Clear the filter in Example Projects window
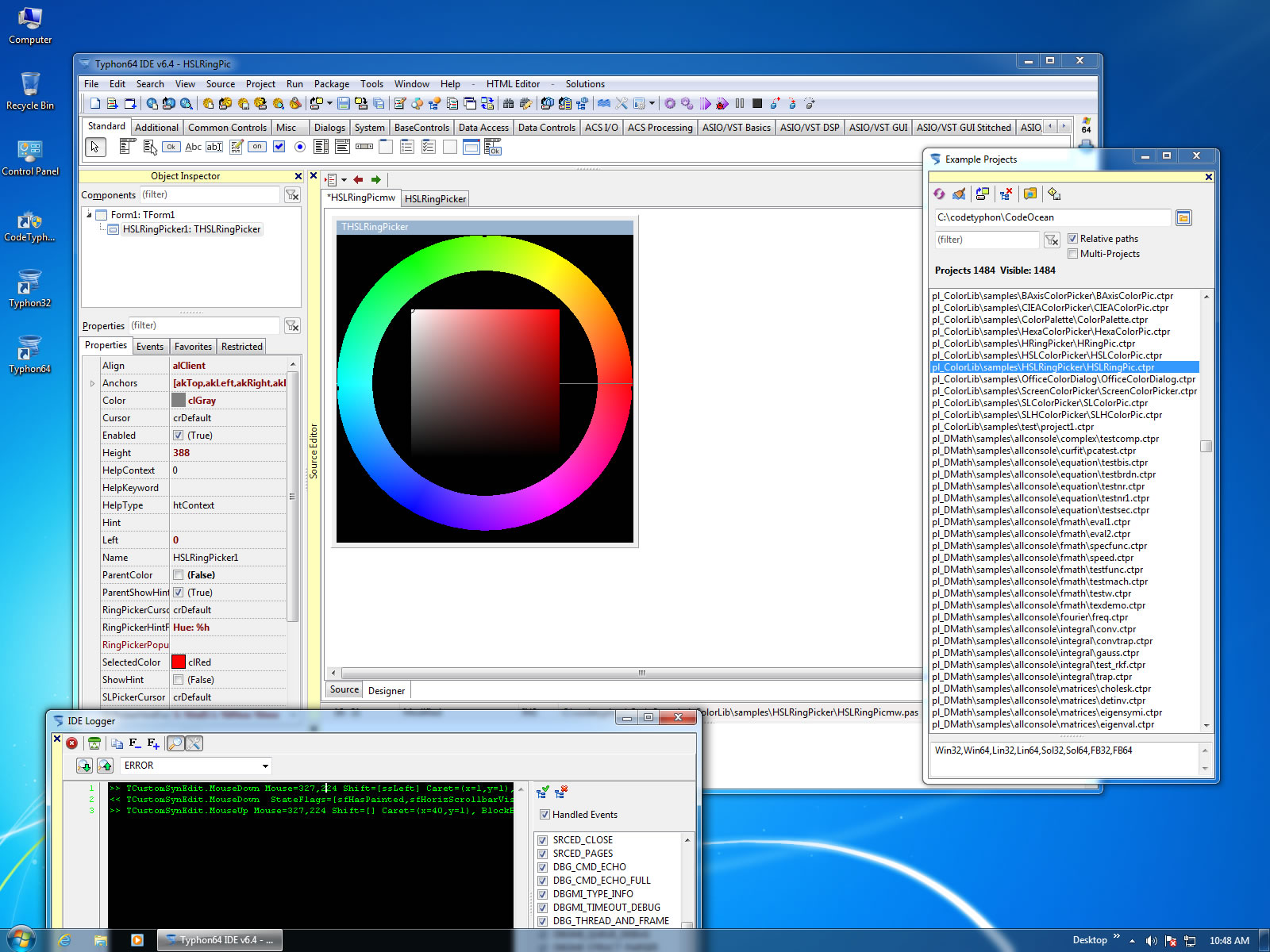The height and width of the screenshot is (952, 1270). 1052,240
